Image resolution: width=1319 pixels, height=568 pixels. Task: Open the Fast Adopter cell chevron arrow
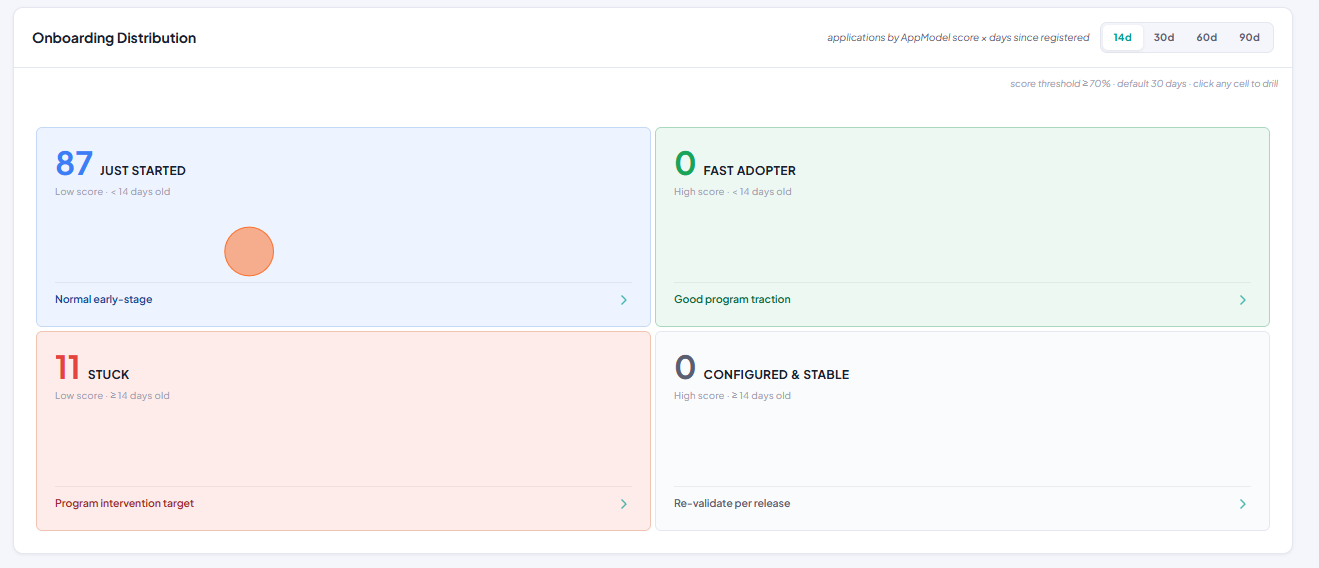tap(1243, 300)
